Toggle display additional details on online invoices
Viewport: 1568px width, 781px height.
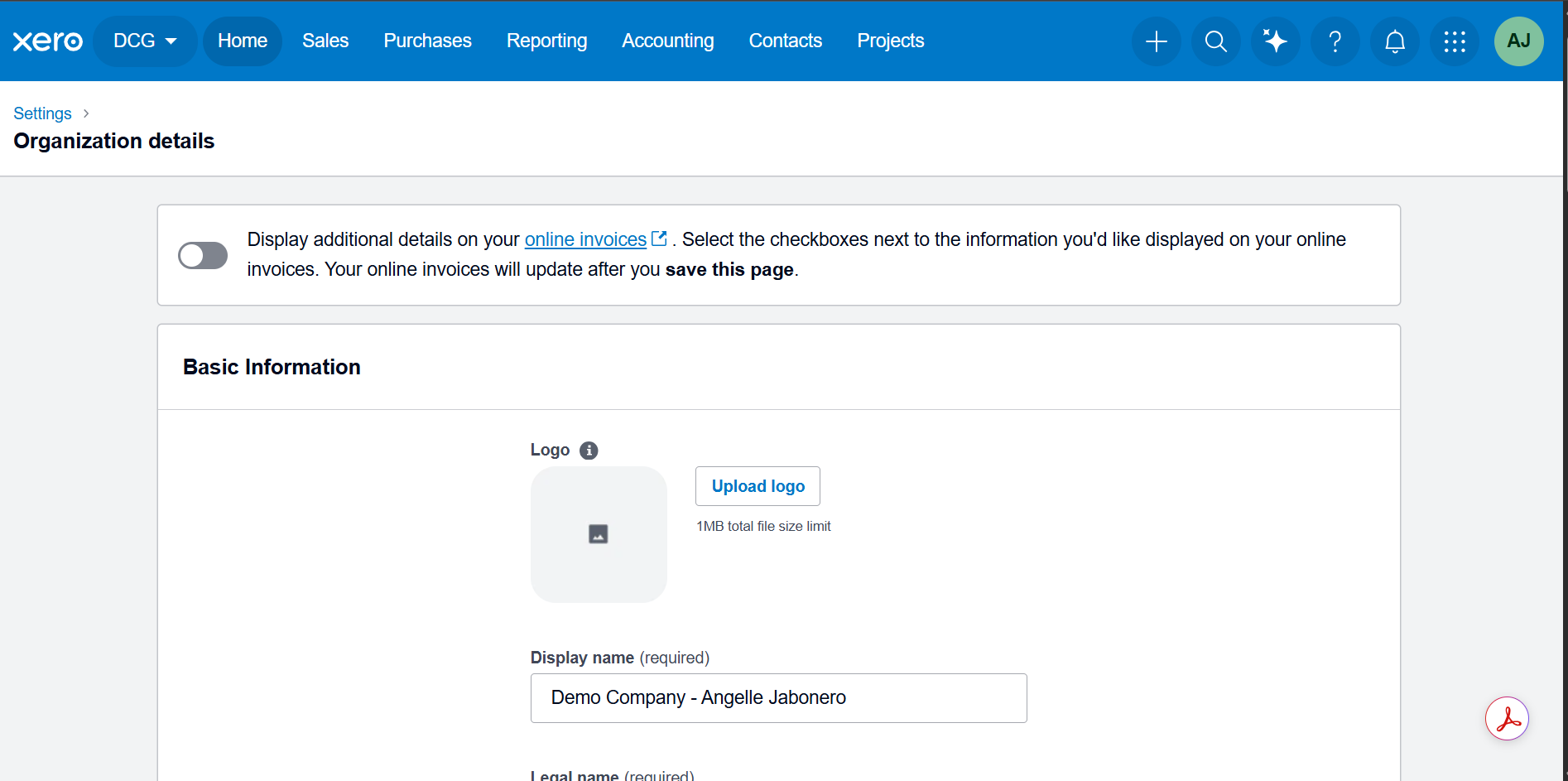203,255
